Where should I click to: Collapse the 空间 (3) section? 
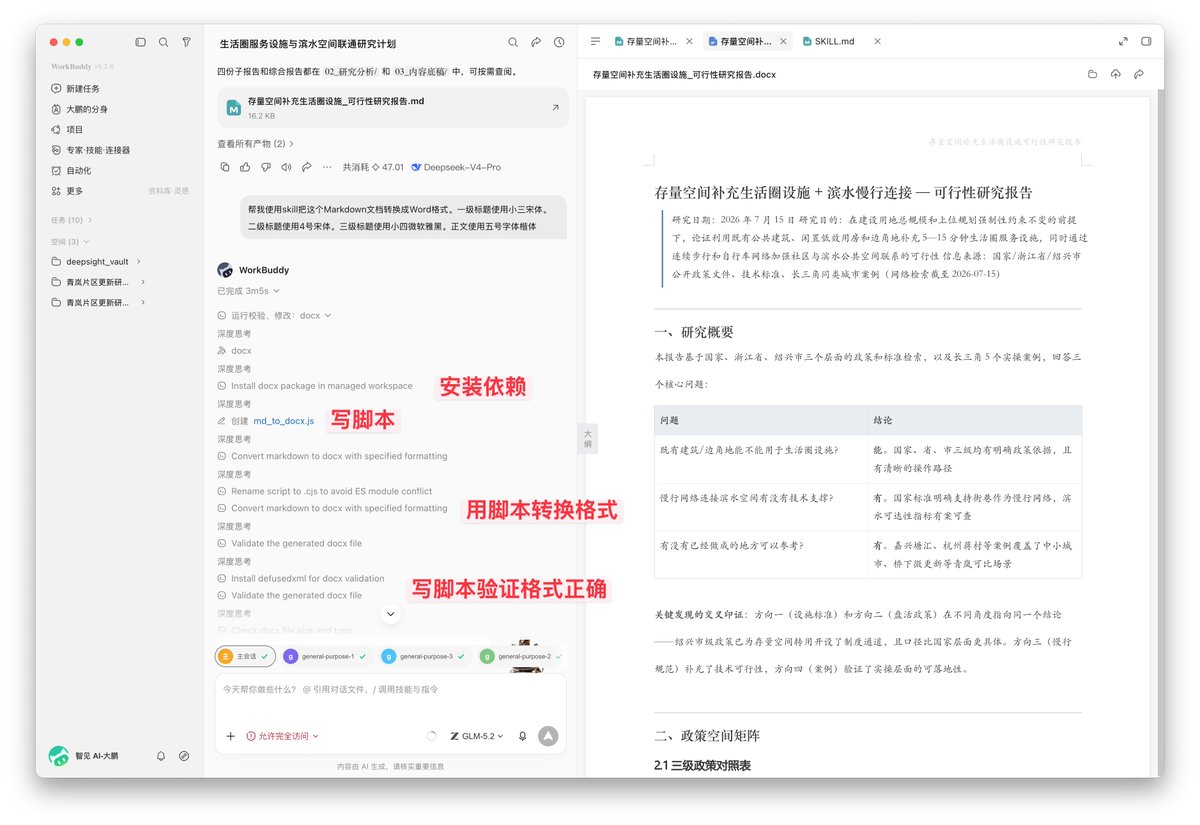point(71,241)
